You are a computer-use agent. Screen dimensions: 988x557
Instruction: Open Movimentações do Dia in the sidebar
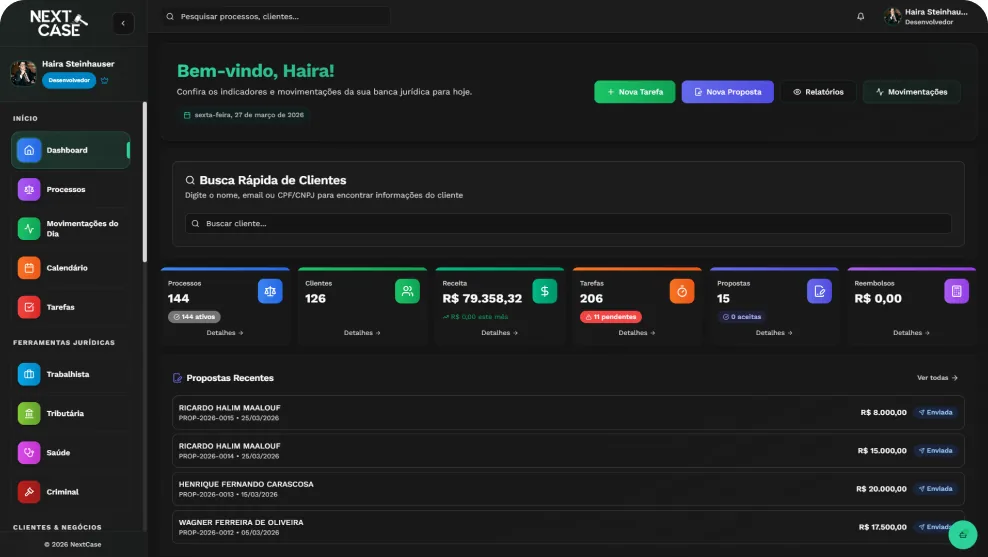pyautogui.click(x=71, y=229)
